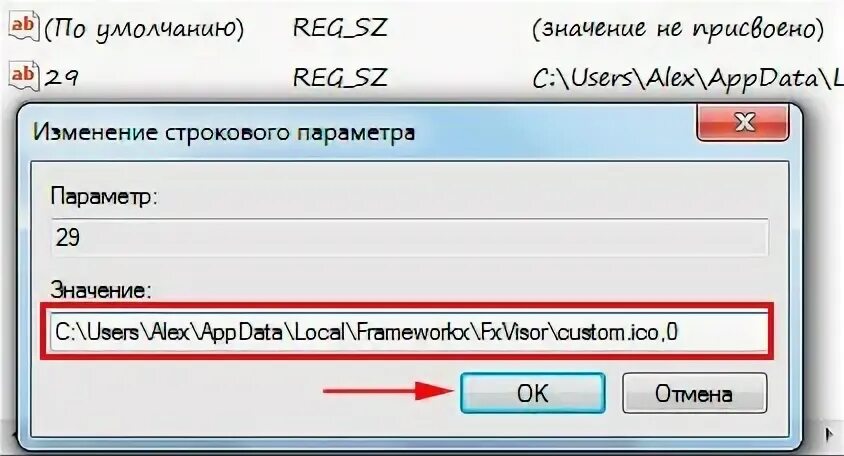Click the Параметр: label
This screenshot has width=844, height=456.
point(104,197)
